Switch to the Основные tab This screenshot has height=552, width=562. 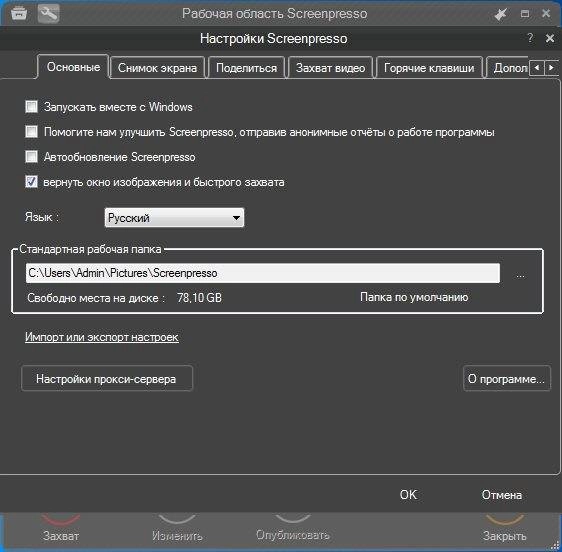click(x=73, y=67)
